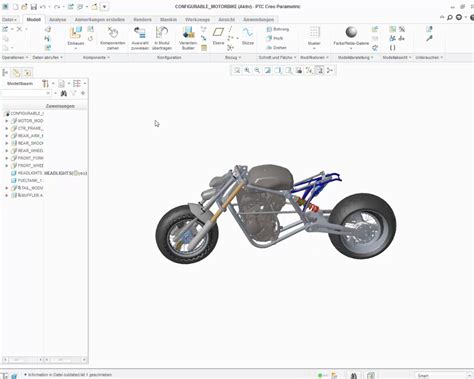The width and height of the screenshot is (474, 379).
Task: Click the model tree columns icon
Action: (77, 83)
